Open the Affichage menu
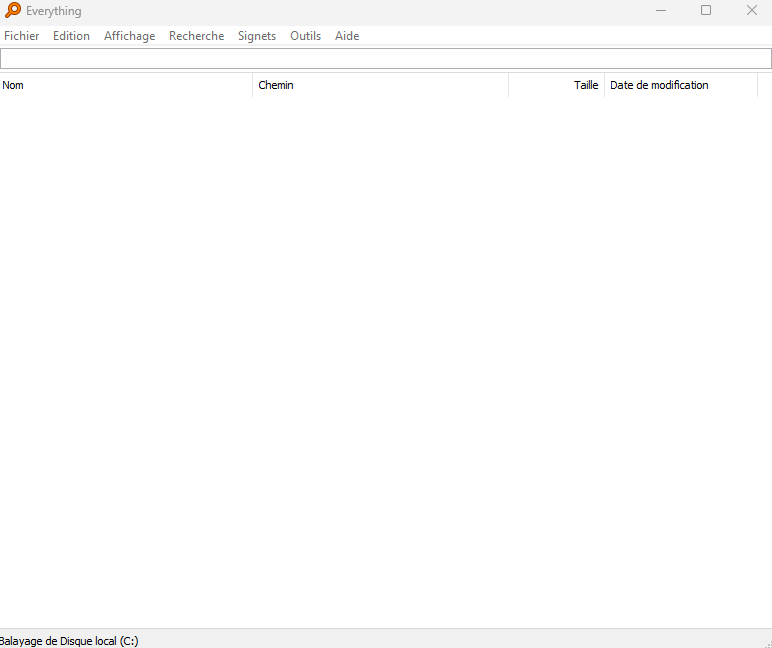This screenshot has width=772, height=648. (129, 36)
